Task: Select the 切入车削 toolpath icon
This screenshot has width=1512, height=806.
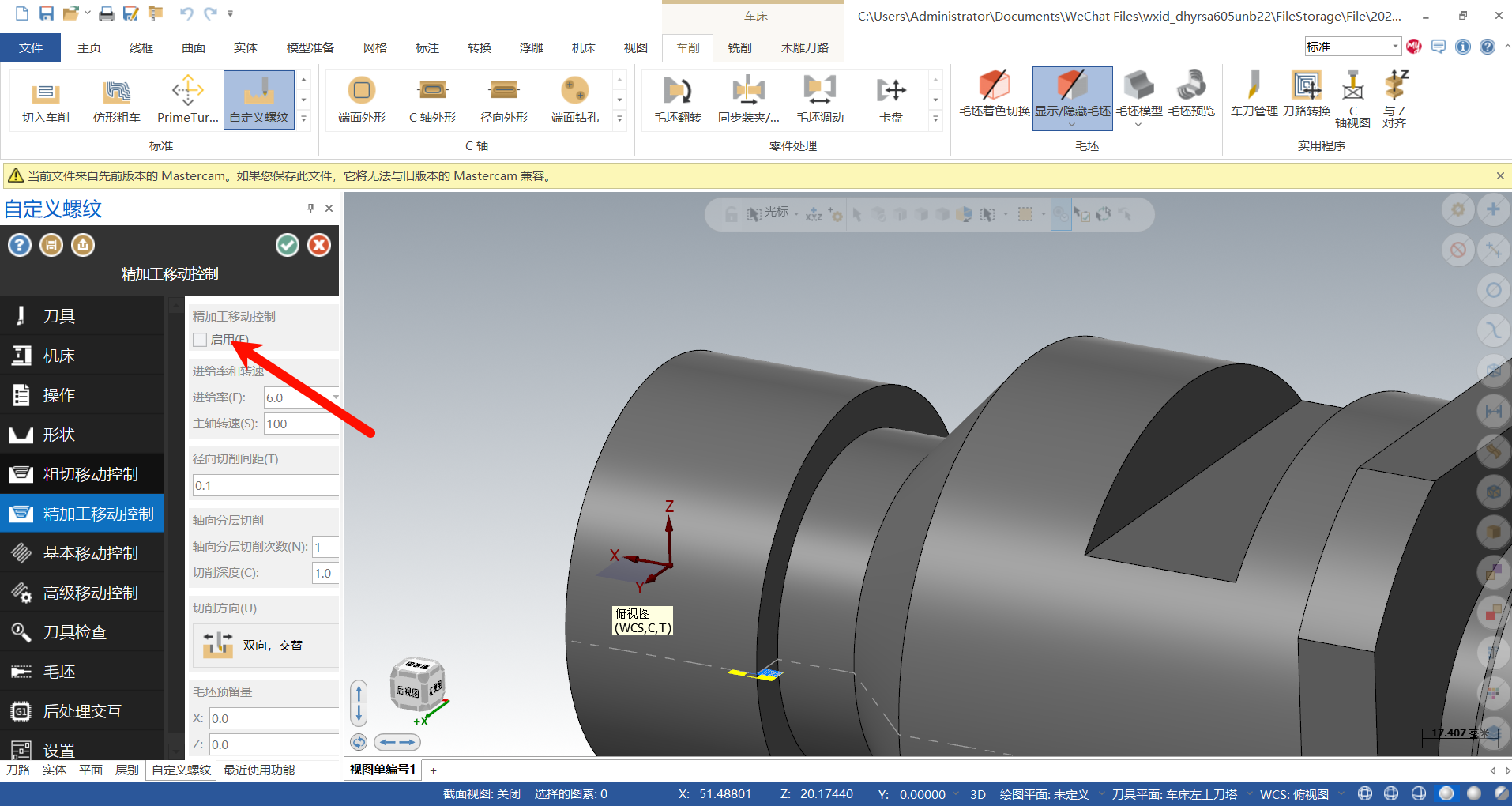Action: [46, 100]
